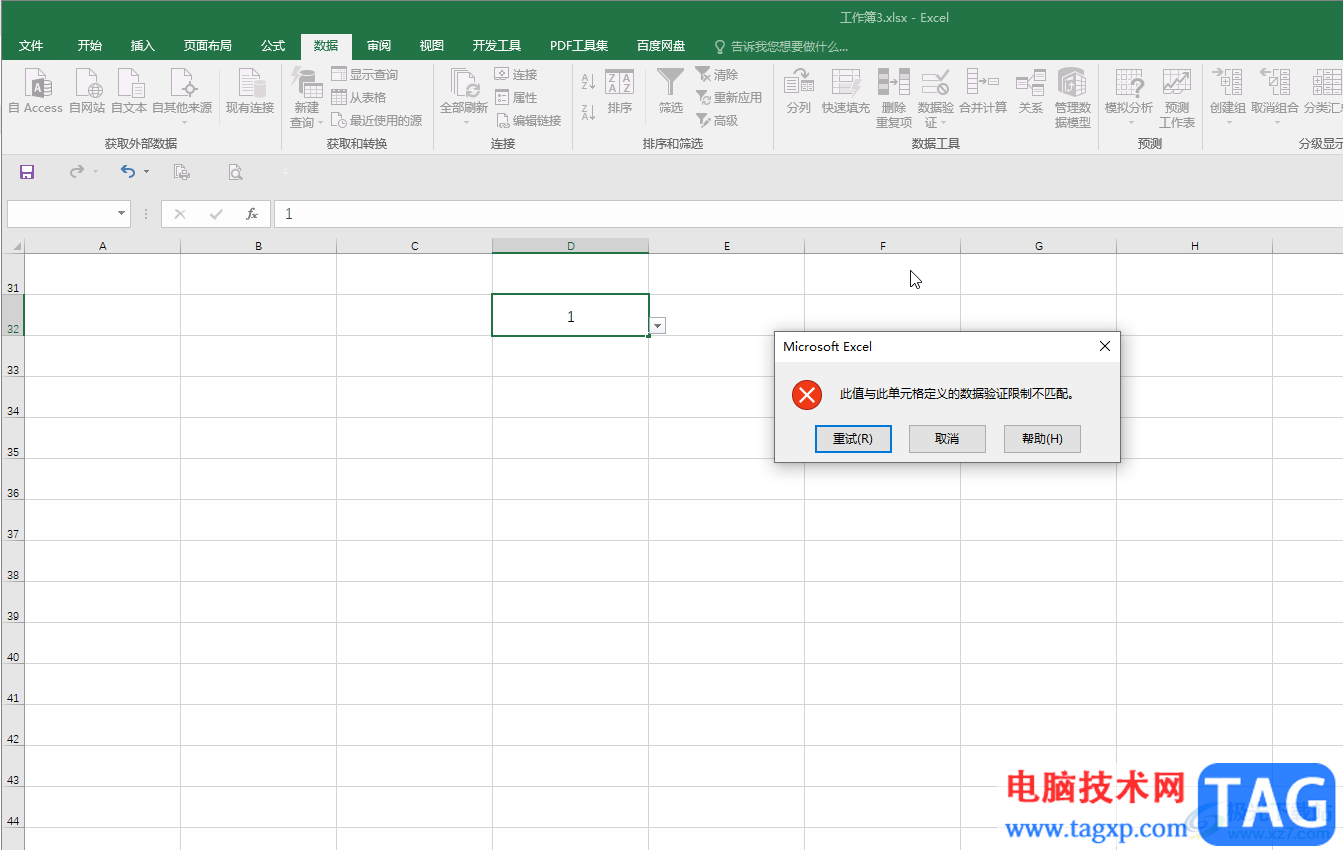1343x850 pixels.
Task: Click Sort Z to A descending icon
Action: tap(588, 112)
